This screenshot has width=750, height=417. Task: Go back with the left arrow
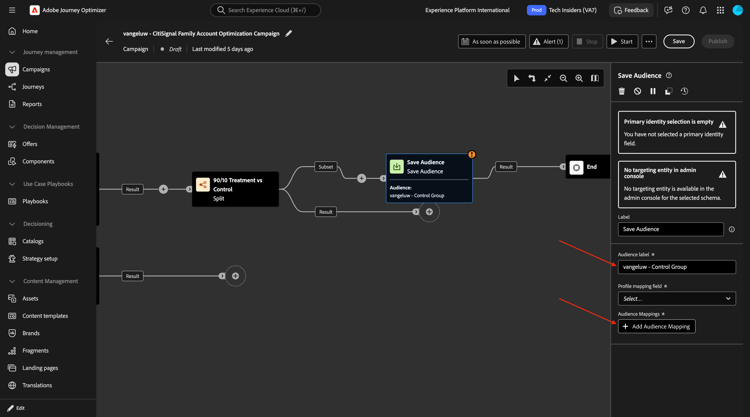tap(109, 42)
